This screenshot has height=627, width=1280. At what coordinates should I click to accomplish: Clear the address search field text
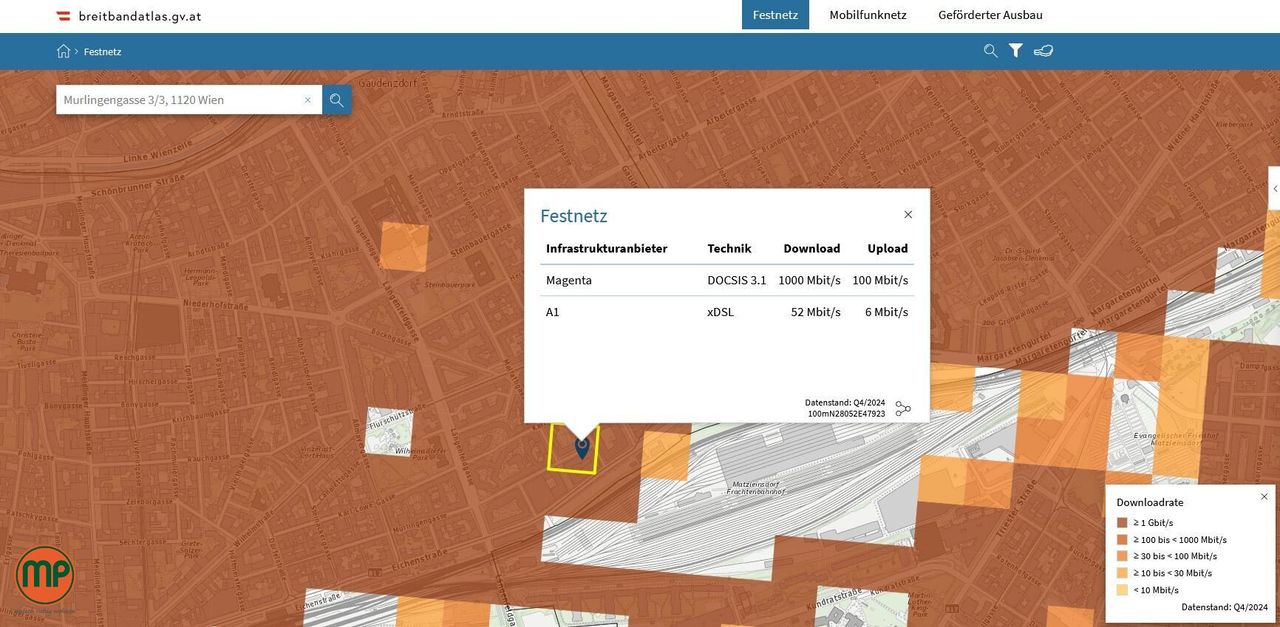308,100
